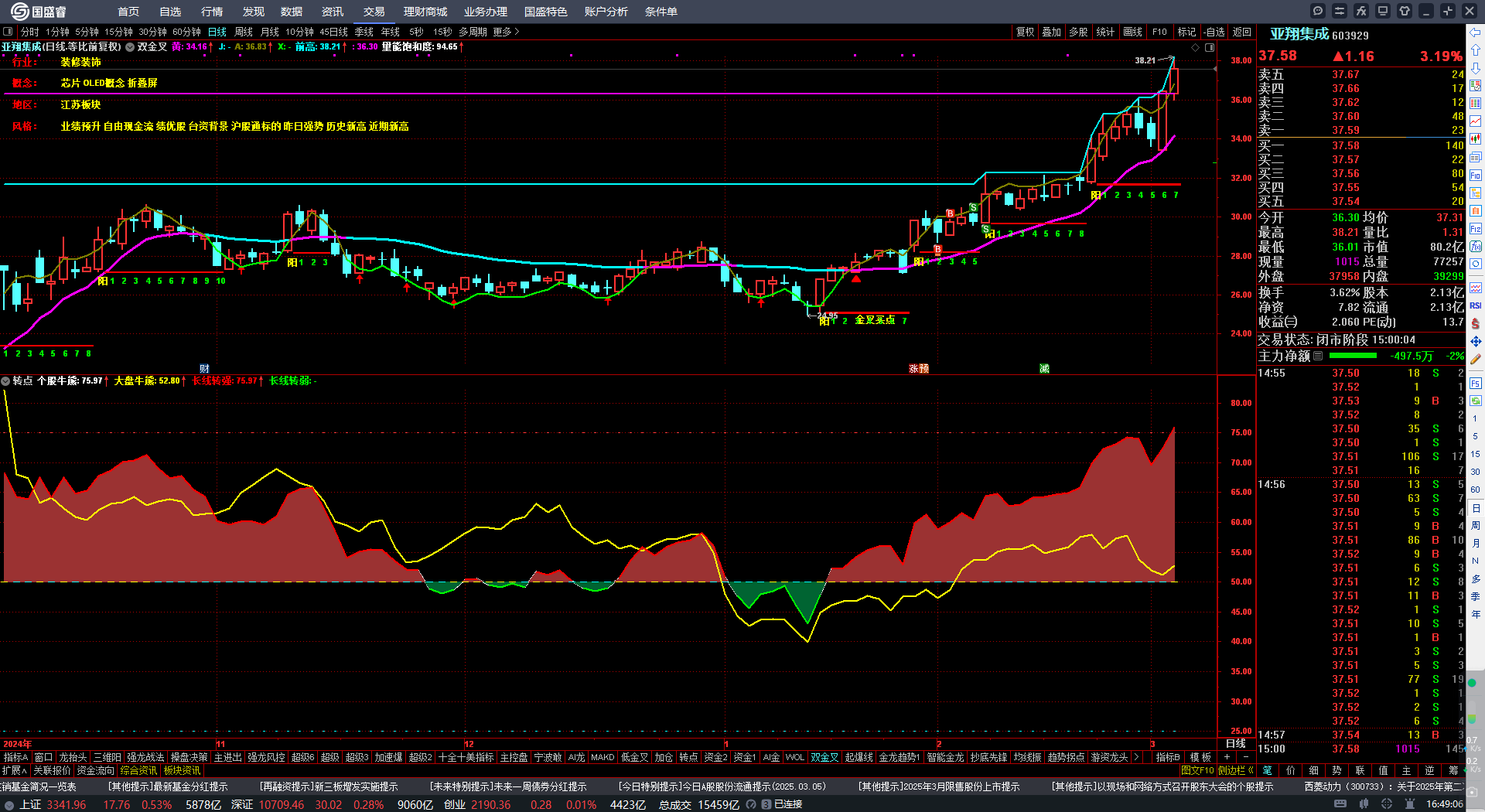This screenshot has height=812, width=1485.
Task: Switch to the 周线 period tab
Action: (244, 32)
